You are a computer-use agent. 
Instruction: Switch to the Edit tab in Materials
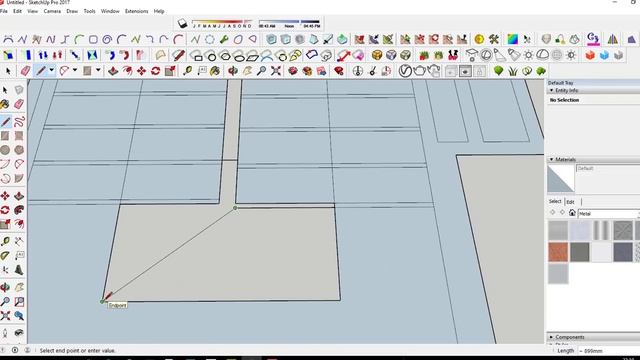coord(570,202)
